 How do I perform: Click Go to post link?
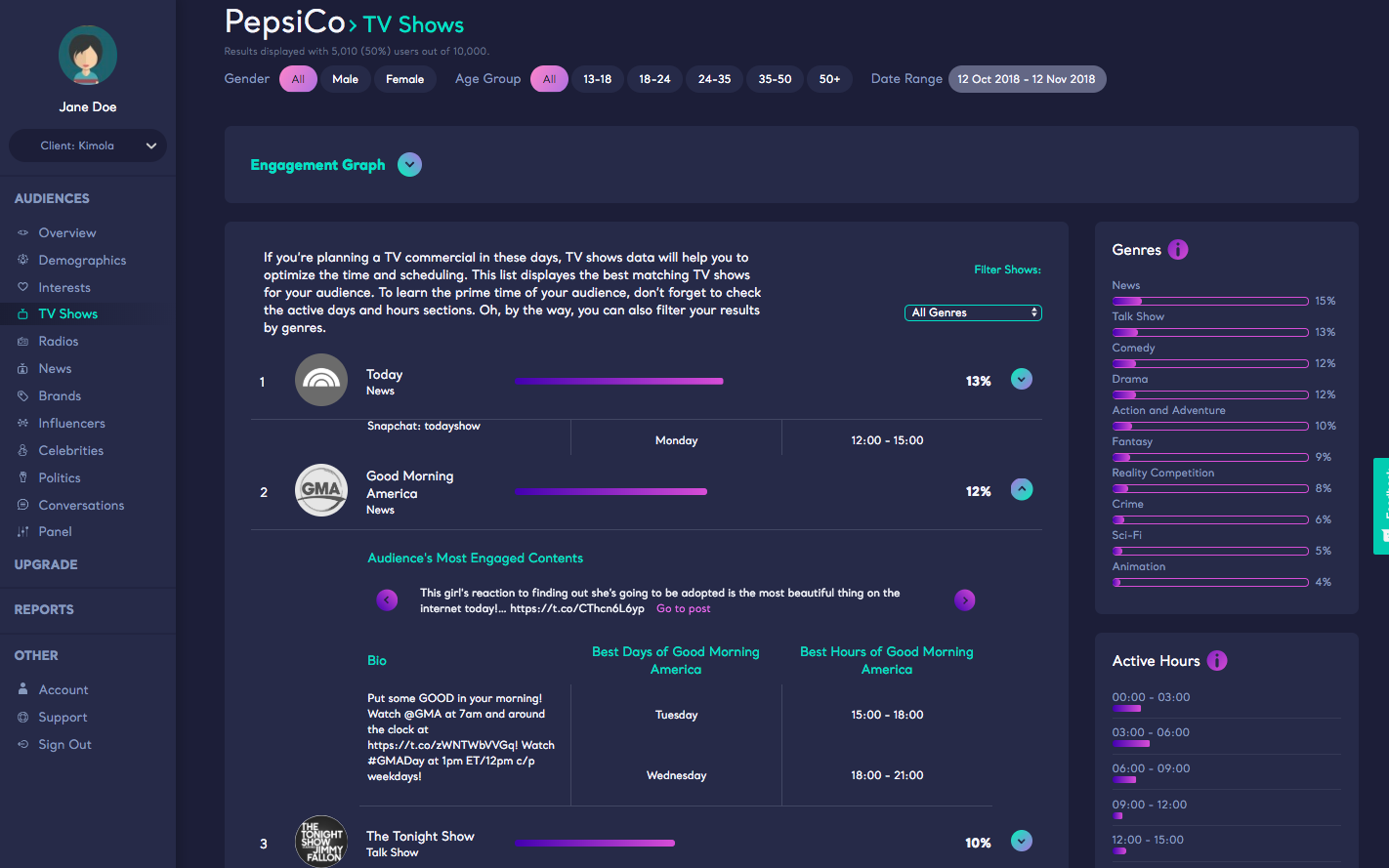pyautogui.click(x=684, y=609)
